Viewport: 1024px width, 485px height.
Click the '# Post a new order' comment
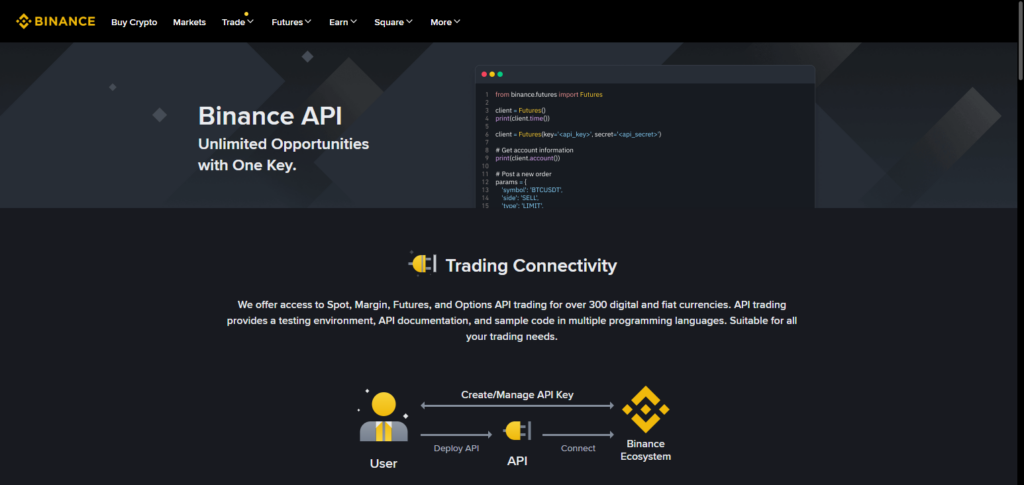coord(523,174)
